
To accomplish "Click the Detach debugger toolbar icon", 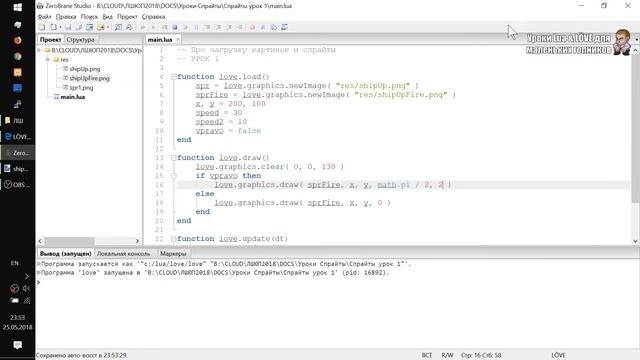I will (186, 27).
